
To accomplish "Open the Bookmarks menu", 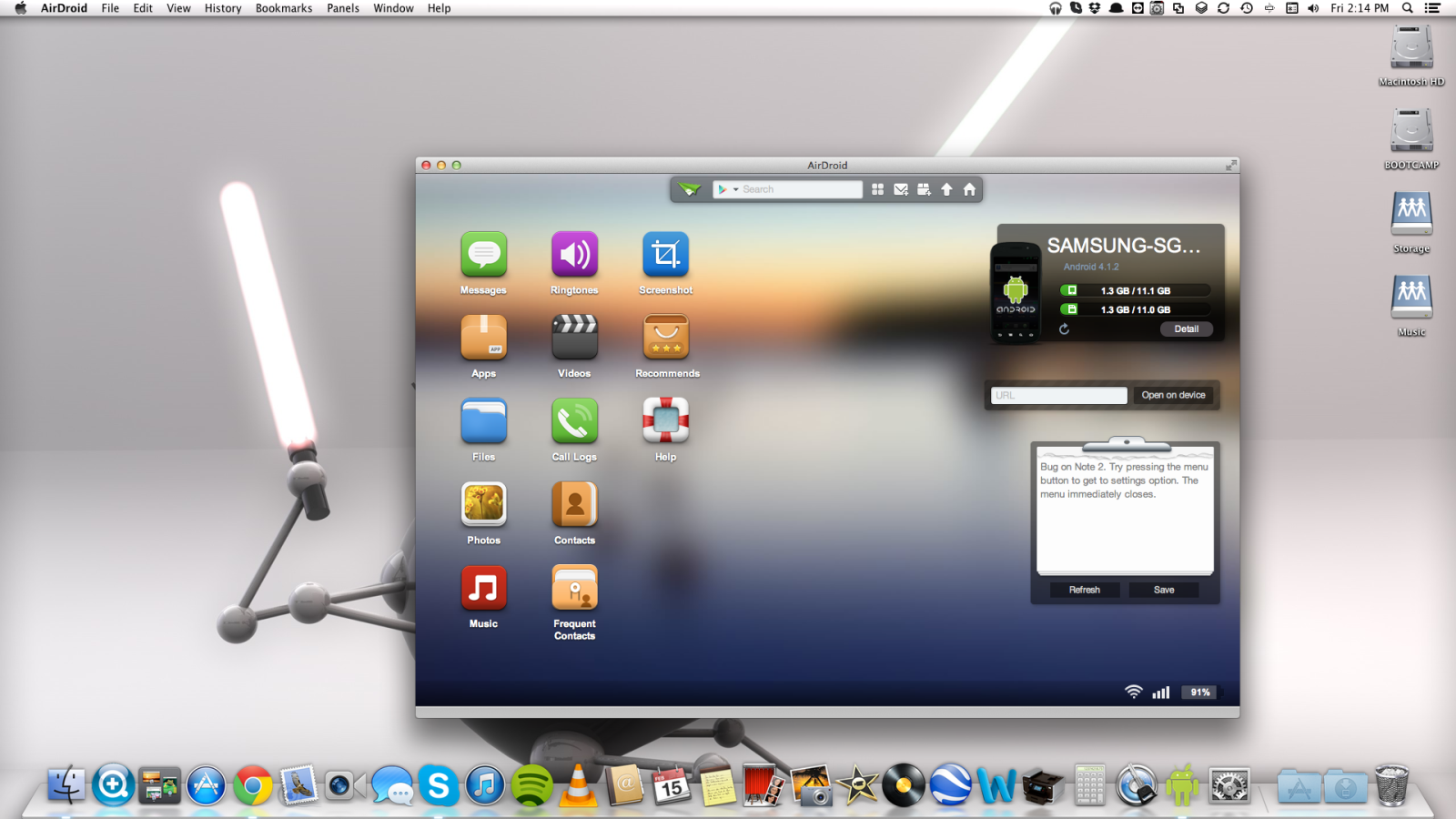I will pyautogui.click(x=284, y=8).
